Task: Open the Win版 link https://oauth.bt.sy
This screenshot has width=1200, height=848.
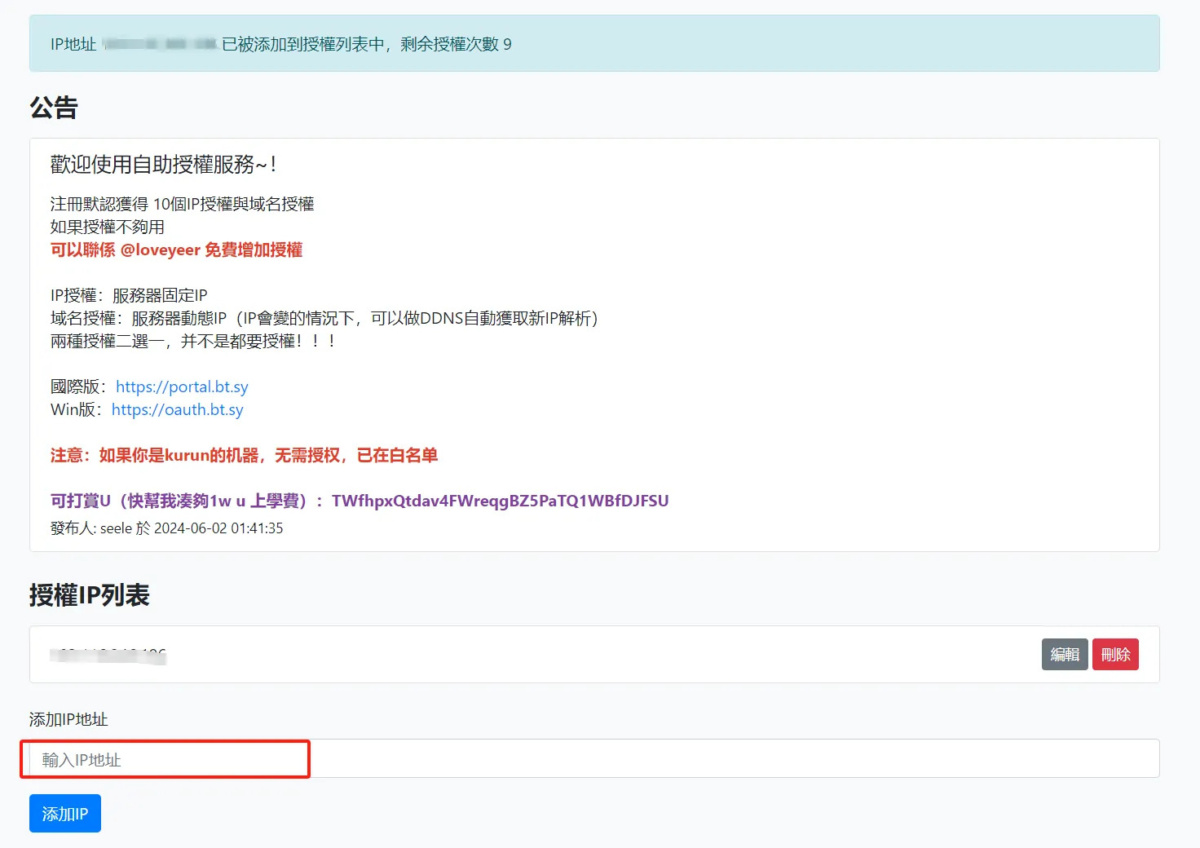Action: pos(178,409)
